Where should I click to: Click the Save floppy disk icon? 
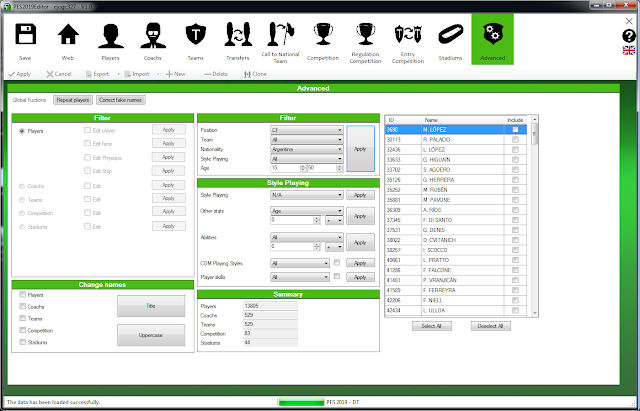pos(25,35)
